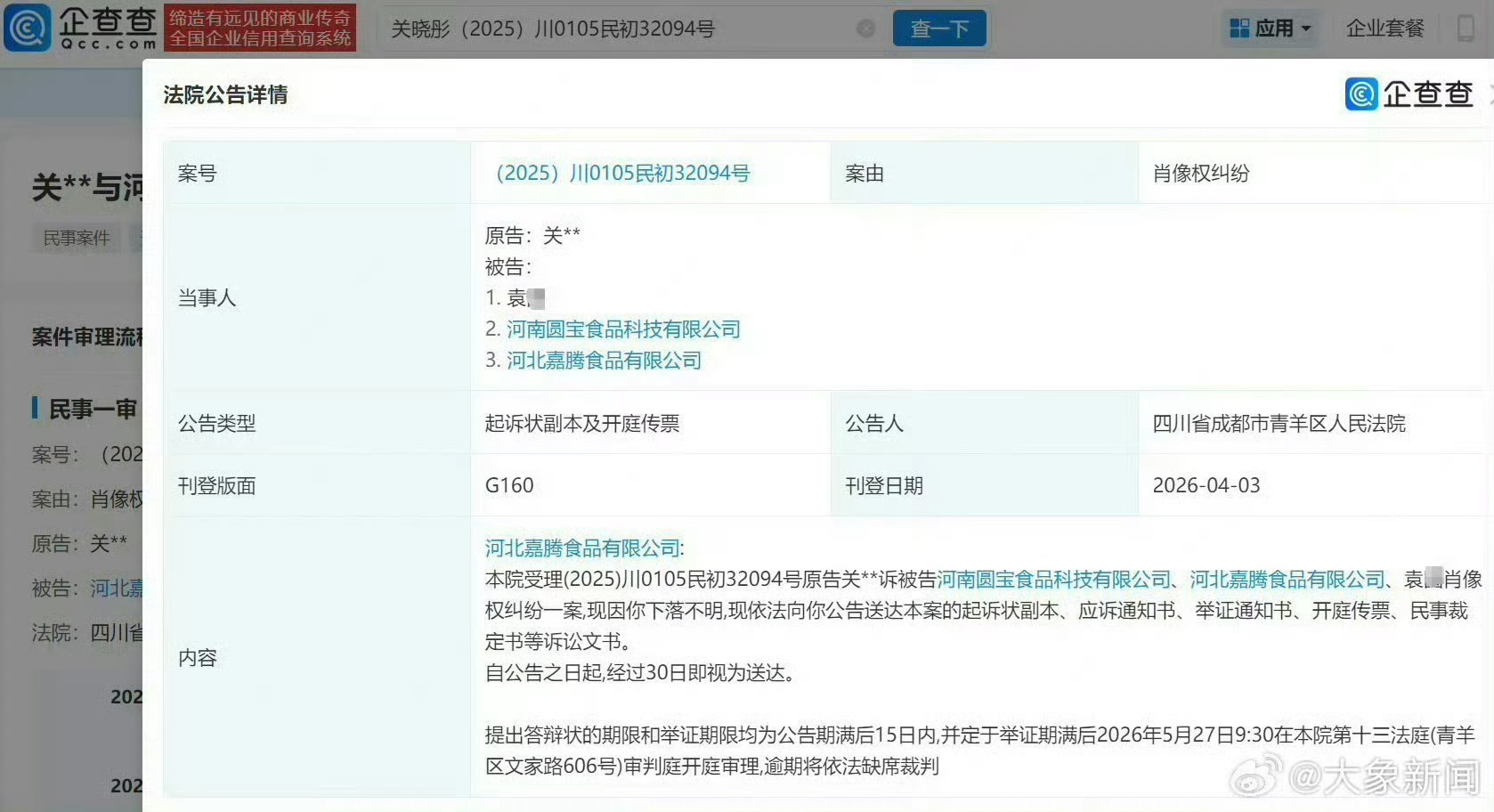Click the 查一下 search button
This screenshot has height=812, width=1494.
938,28
